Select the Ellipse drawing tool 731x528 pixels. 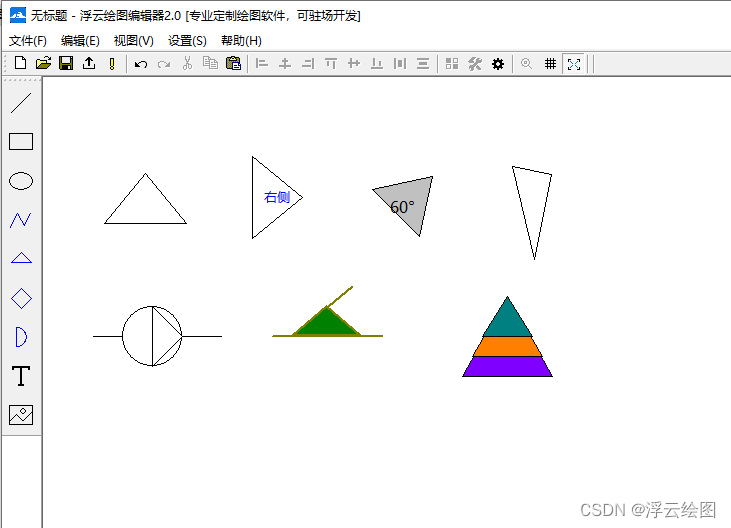coord(21,181)
